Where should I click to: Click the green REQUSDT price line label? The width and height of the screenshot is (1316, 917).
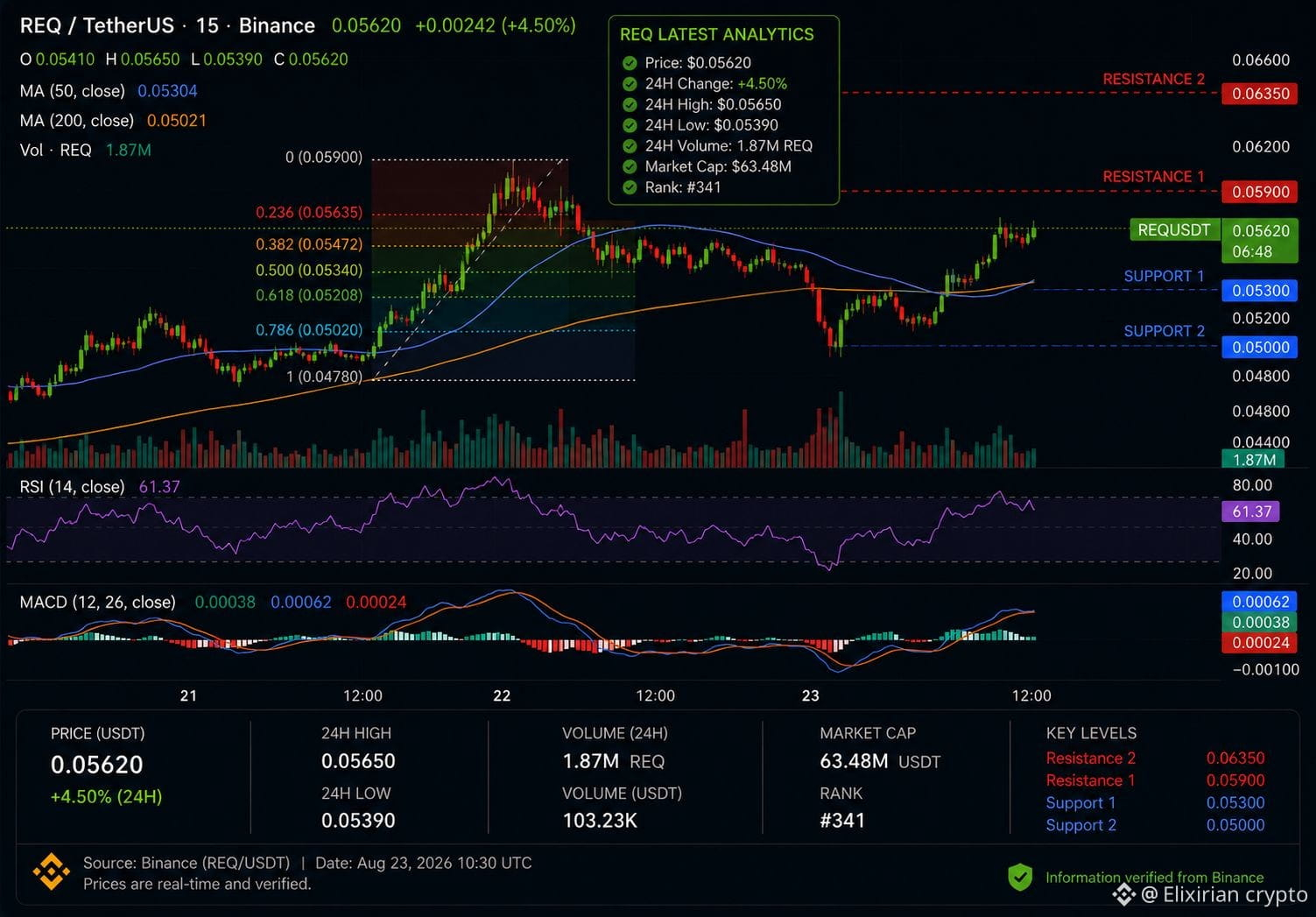point(1173,230)
